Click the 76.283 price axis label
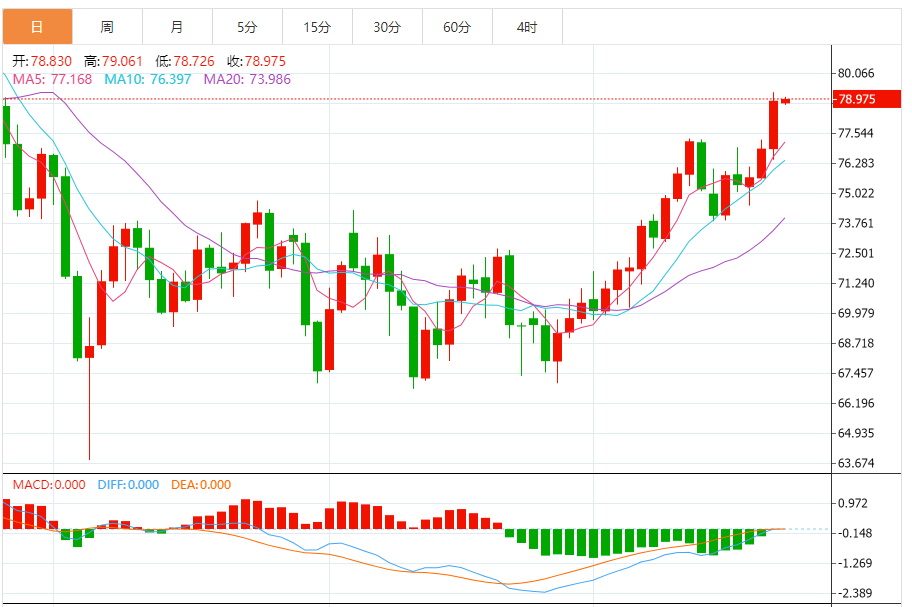 856,163
